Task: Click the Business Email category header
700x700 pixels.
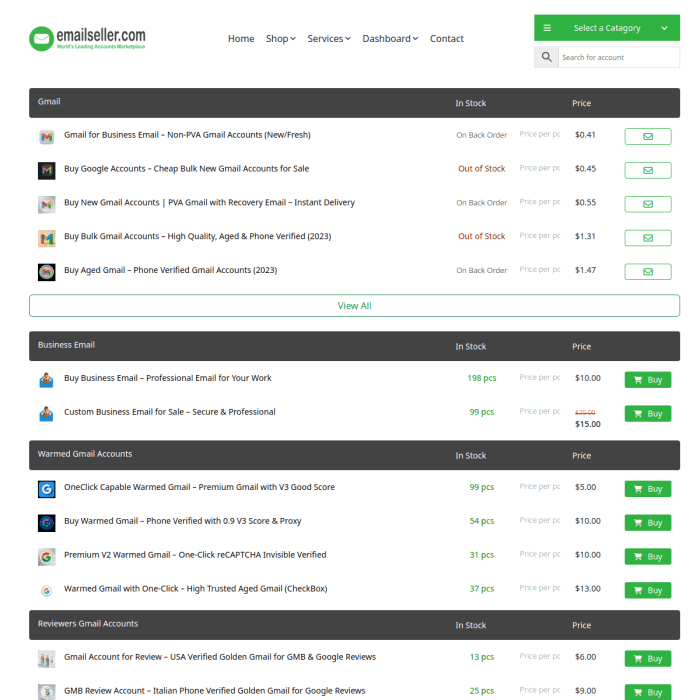Action: [67, 345]
